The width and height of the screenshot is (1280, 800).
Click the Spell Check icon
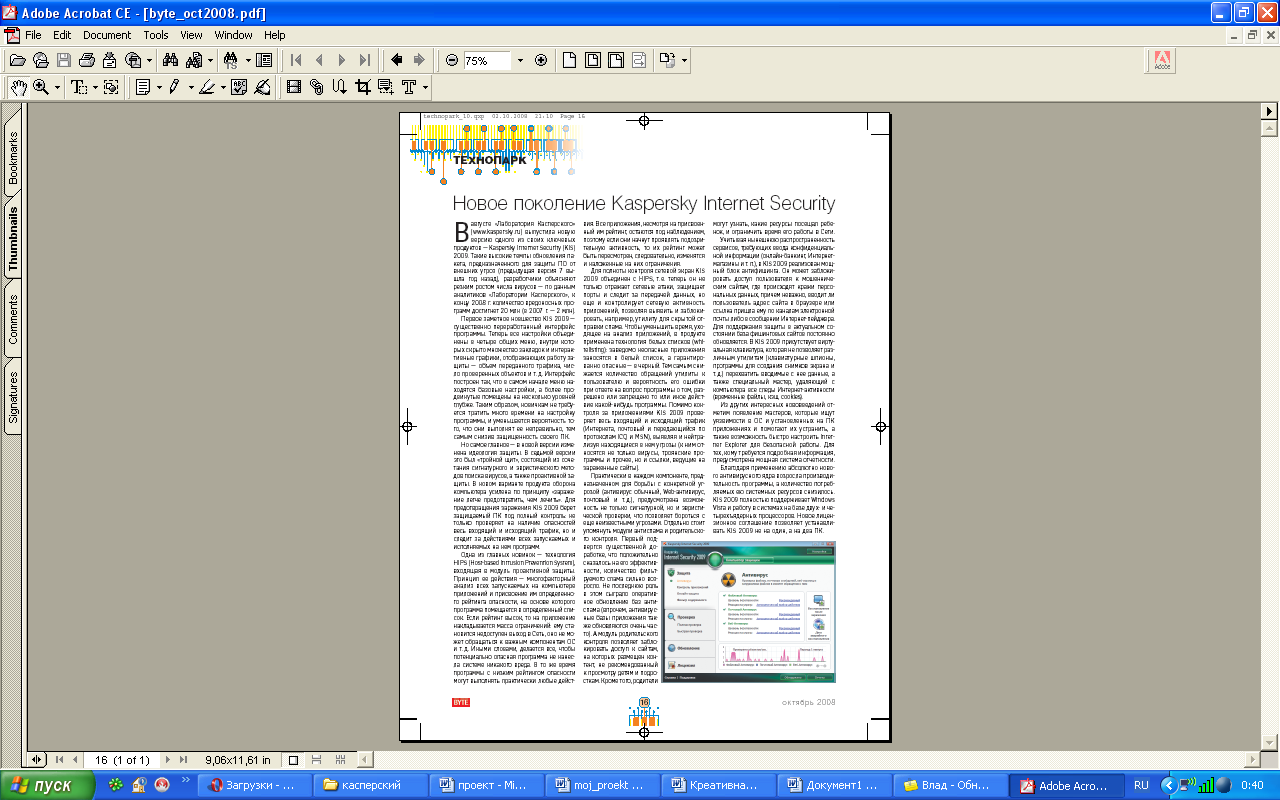tap(239, 87)
